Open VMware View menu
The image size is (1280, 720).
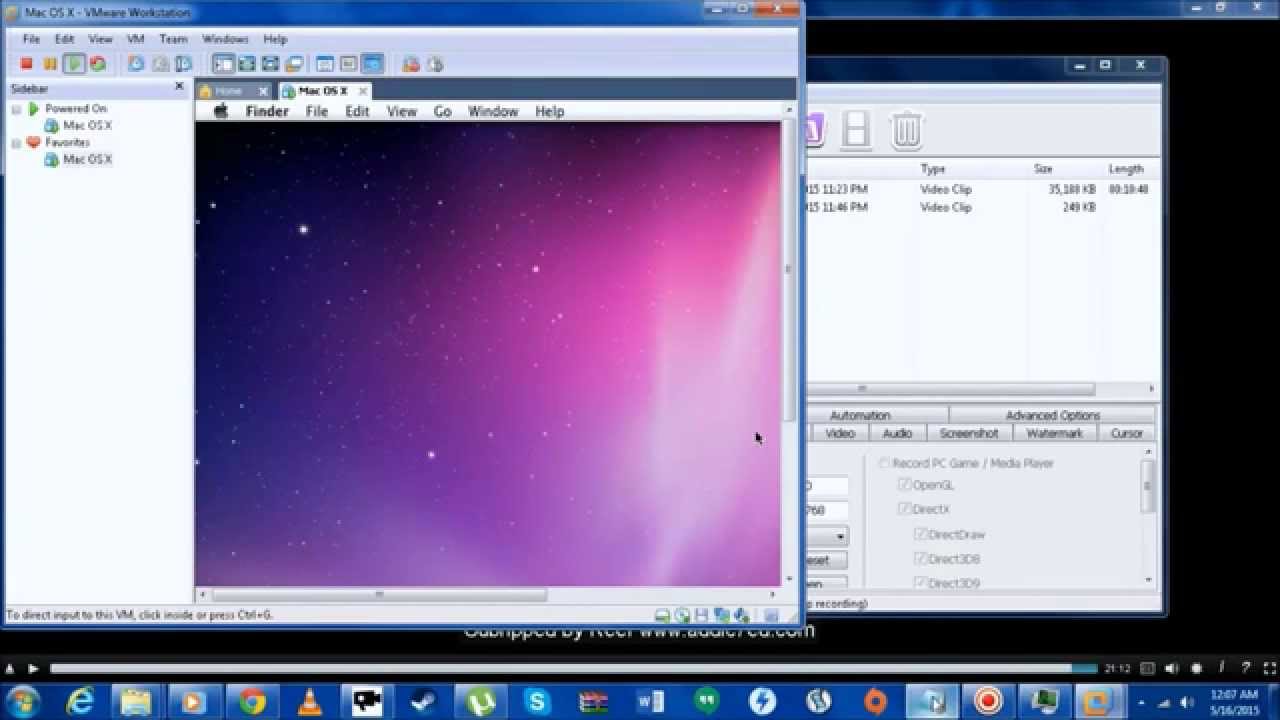[x=100, y=39]
